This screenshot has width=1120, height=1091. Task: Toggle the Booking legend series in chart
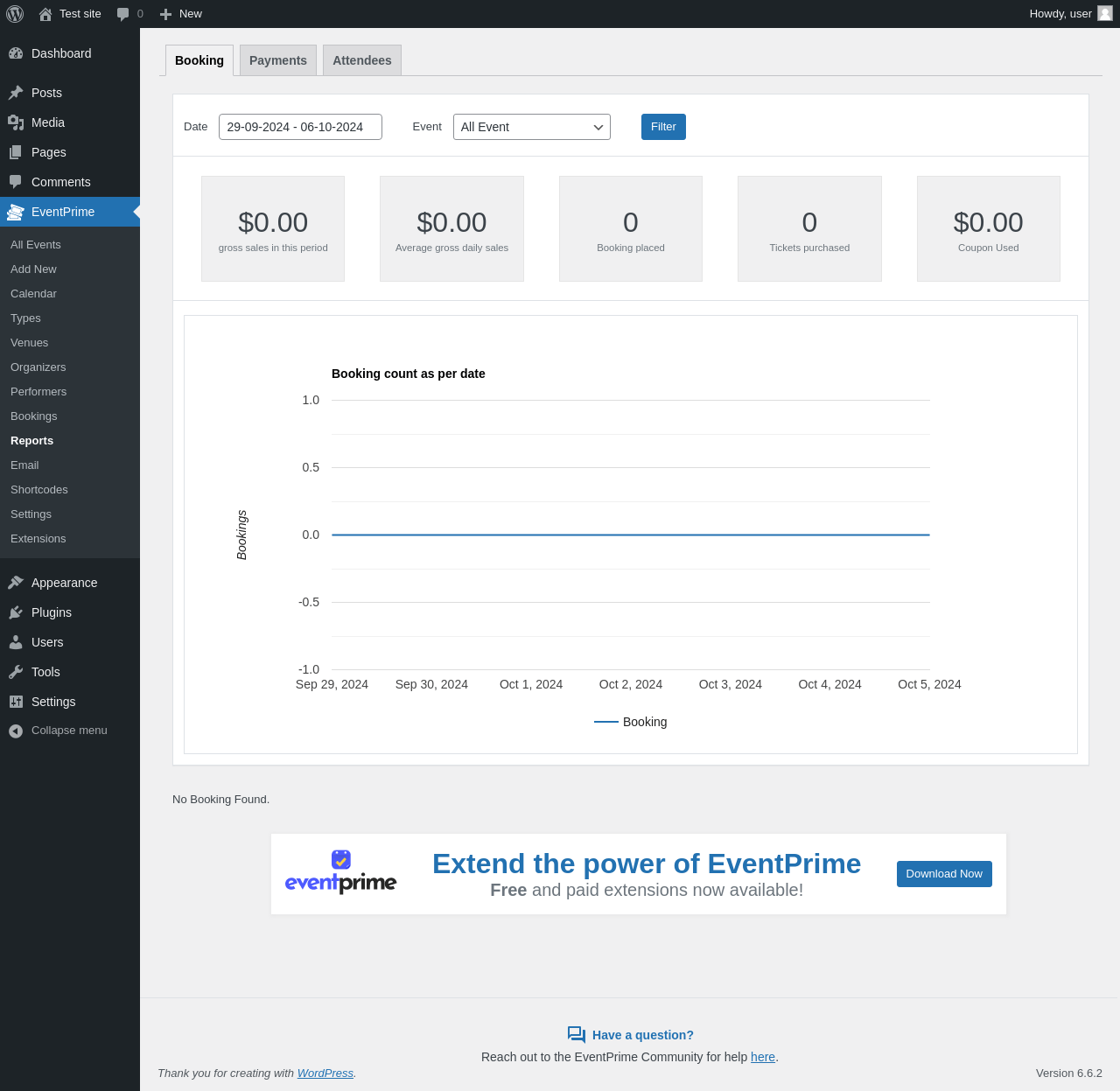(x=631, y=722)
